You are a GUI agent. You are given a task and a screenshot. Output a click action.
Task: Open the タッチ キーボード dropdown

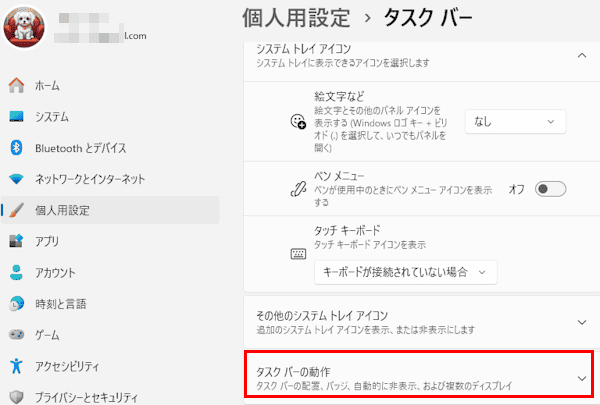tap(405, 272)
